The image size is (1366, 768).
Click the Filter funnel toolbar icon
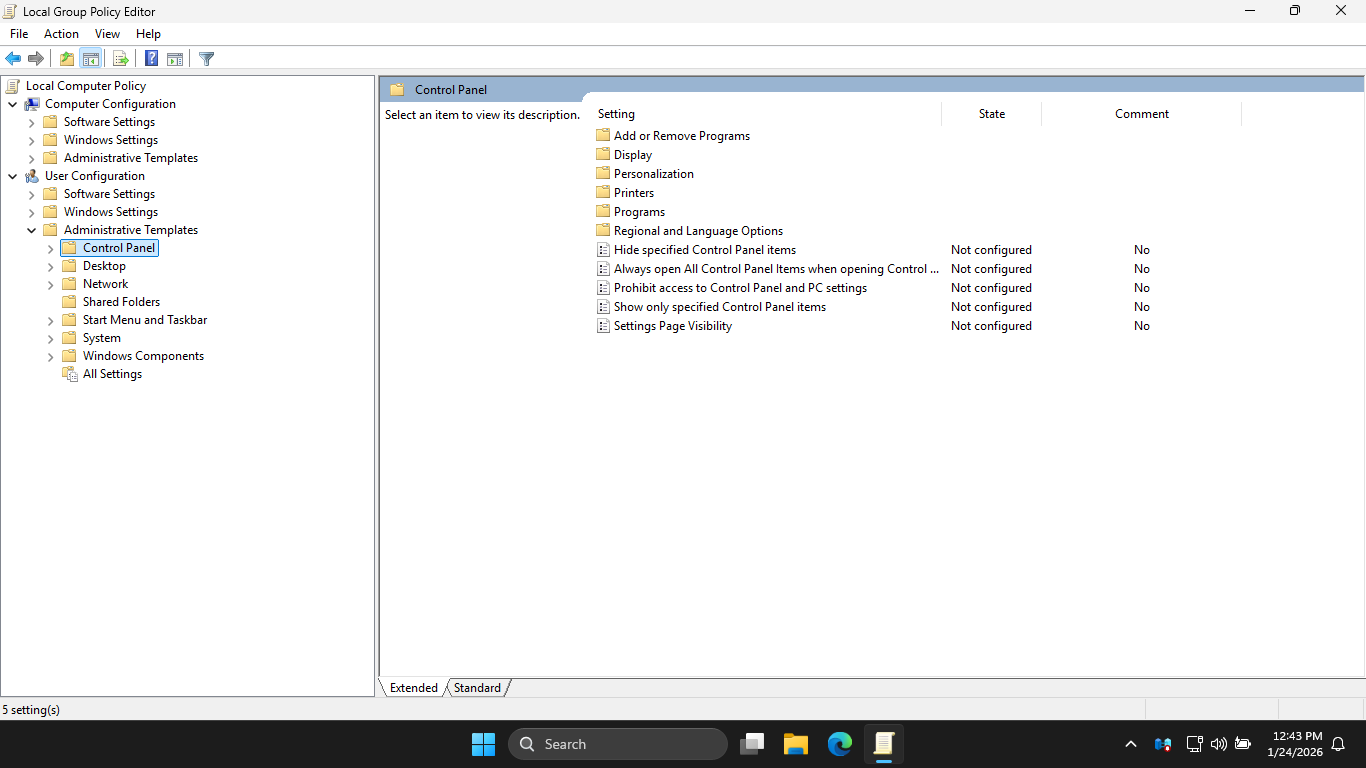point(207,59)
